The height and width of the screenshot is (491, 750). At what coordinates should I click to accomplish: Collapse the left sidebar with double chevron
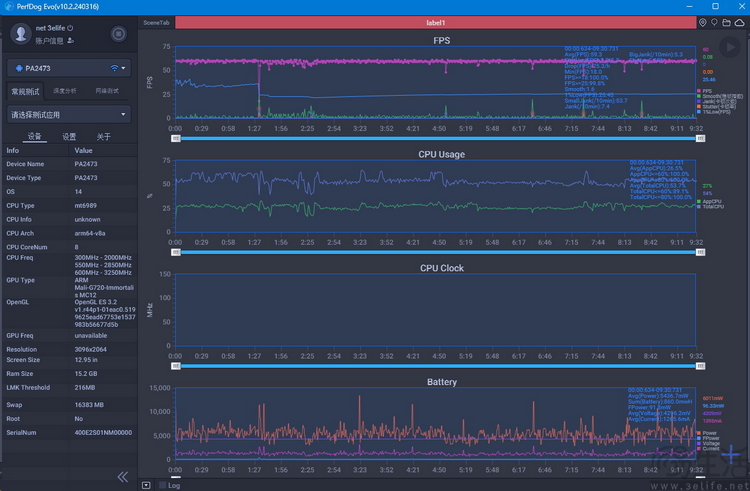[x=123, y=477]
